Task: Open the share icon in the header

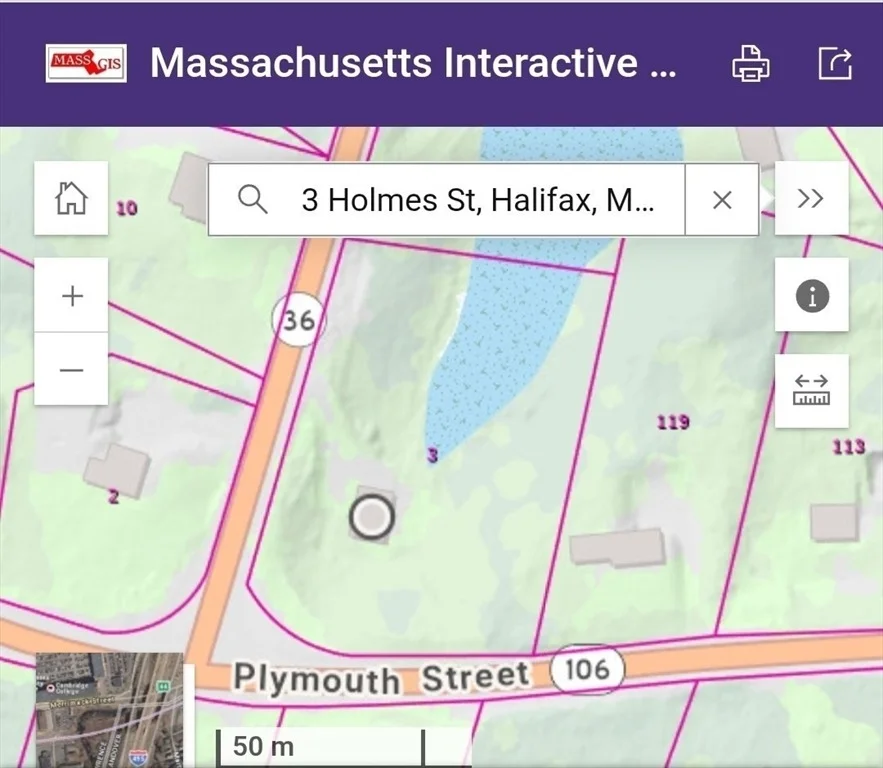Action: coord(835,63)
